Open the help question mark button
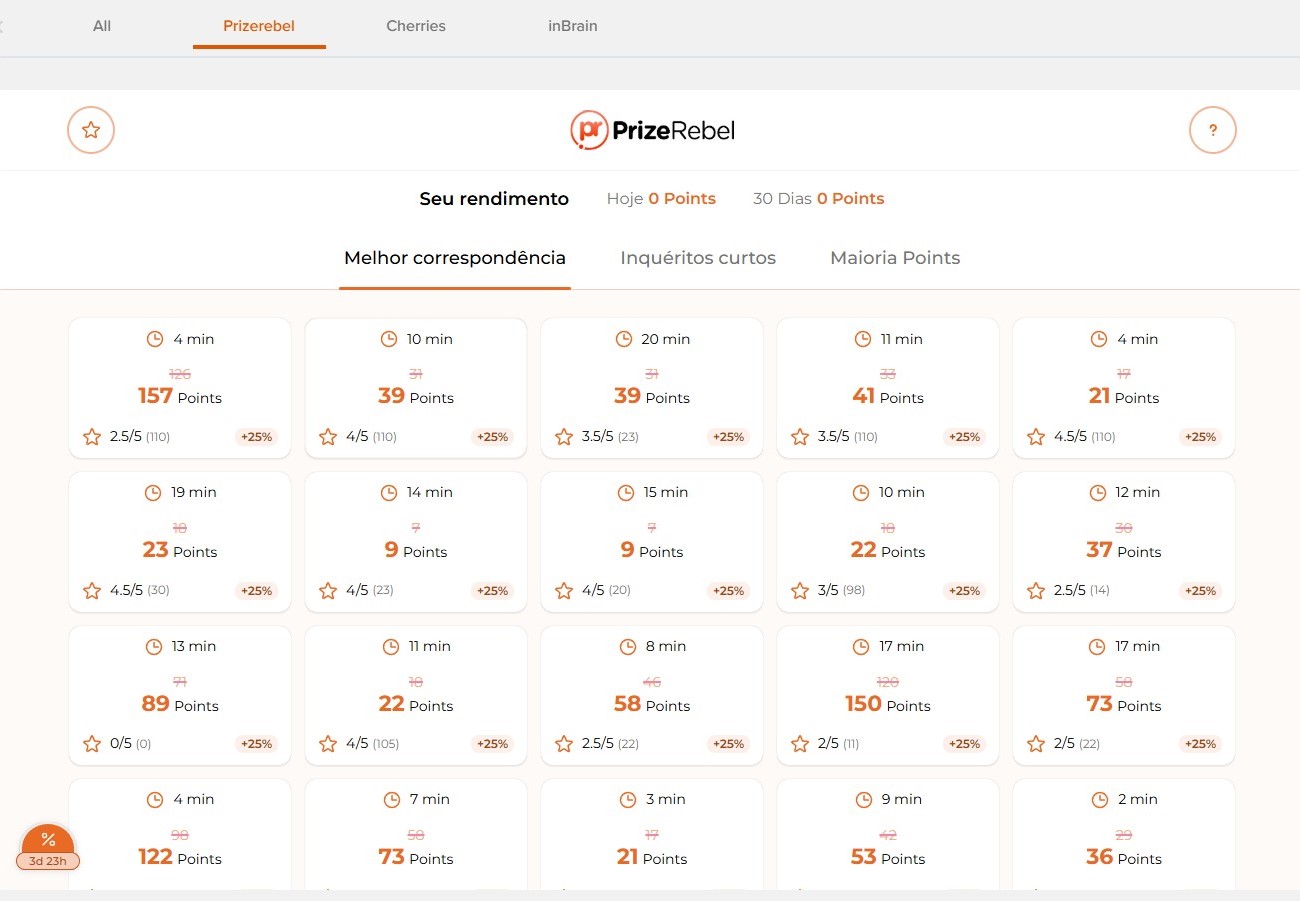Image resolution: width=1300 pixels, height=901 pixels. point(1212,130)
